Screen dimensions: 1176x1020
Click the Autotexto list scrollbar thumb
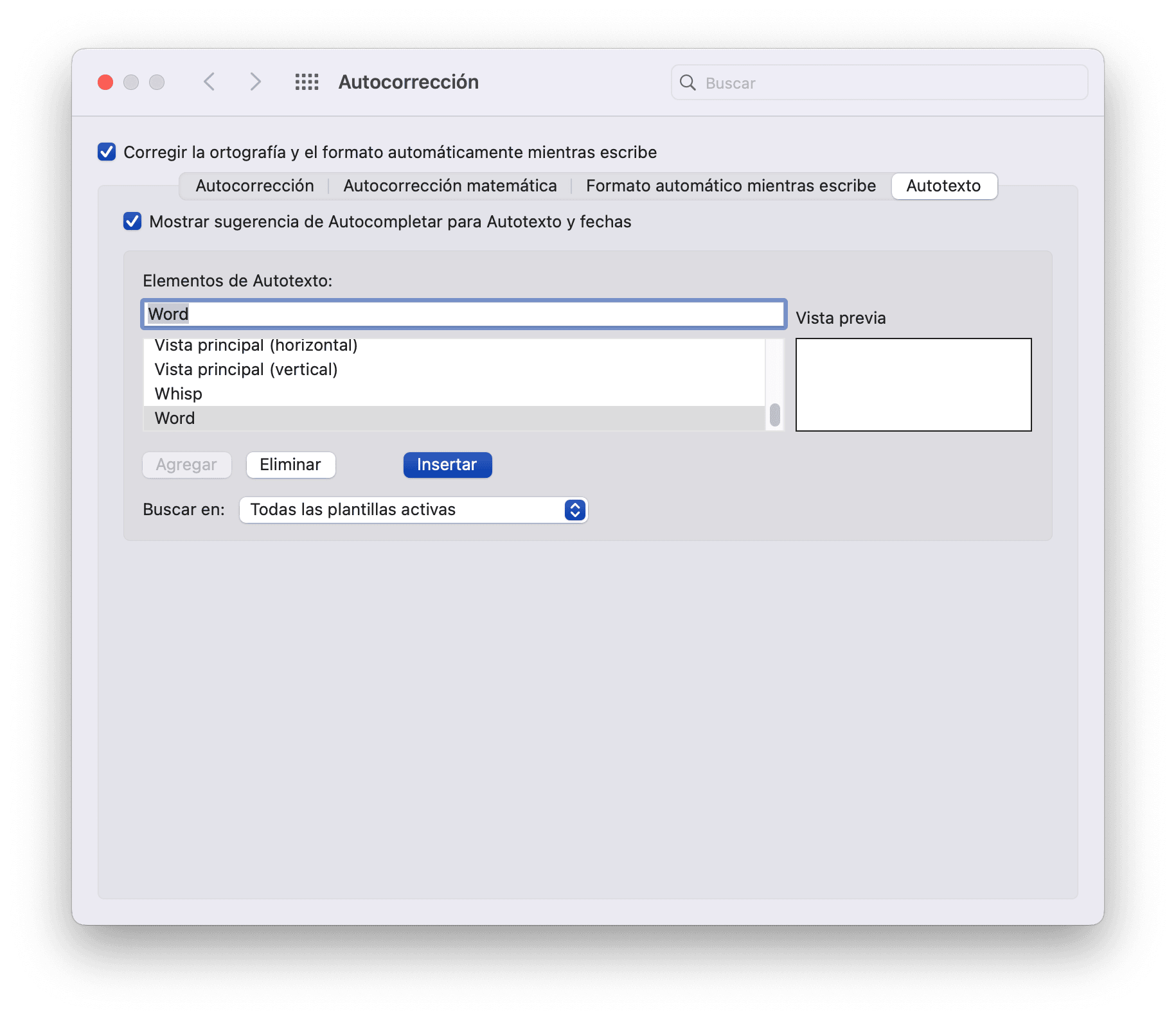(x=775, y=415)
